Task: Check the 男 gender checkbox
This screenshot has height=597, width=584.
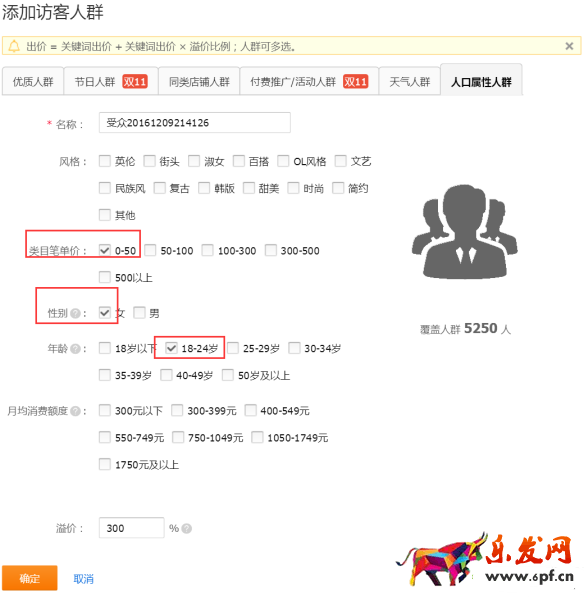Action: tap(139, 313)
